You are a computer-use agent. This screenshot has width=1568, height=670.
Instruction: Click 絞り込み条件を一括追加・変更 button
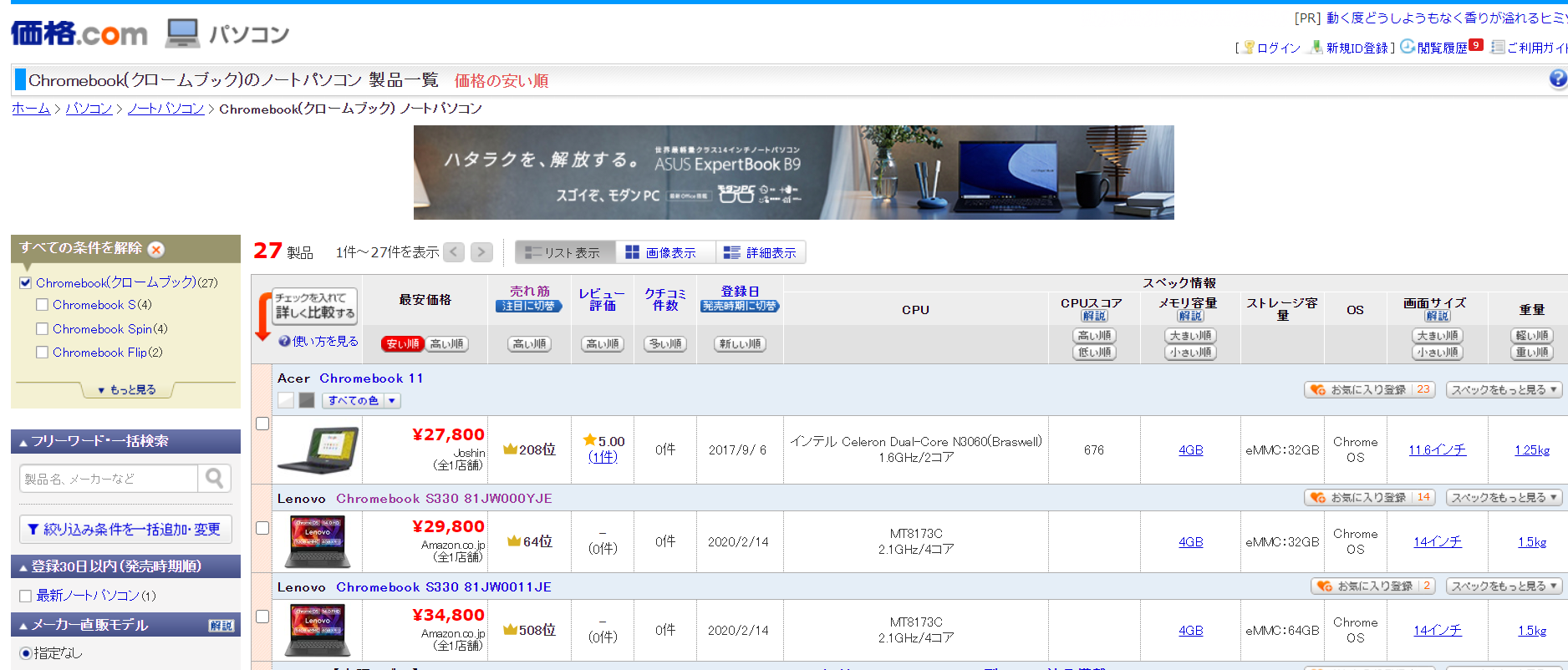125,530
